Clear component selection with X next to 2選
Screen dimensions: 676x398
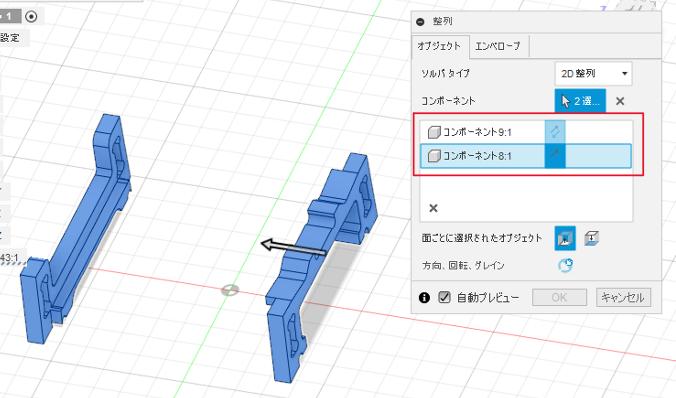[x=620, y=101]
